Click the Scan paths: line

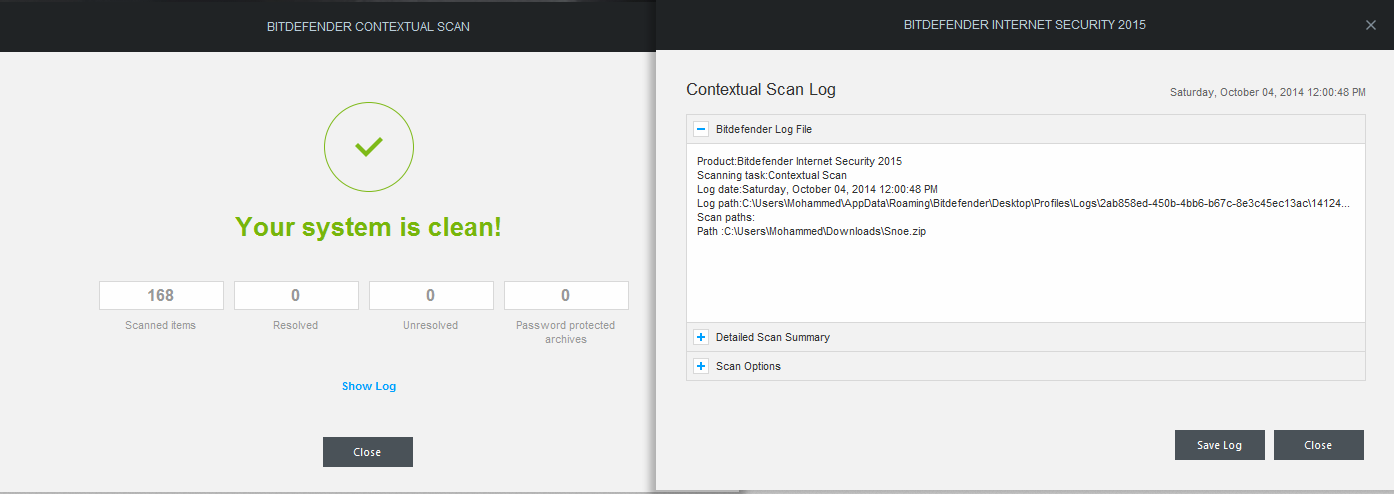(725, 217)
